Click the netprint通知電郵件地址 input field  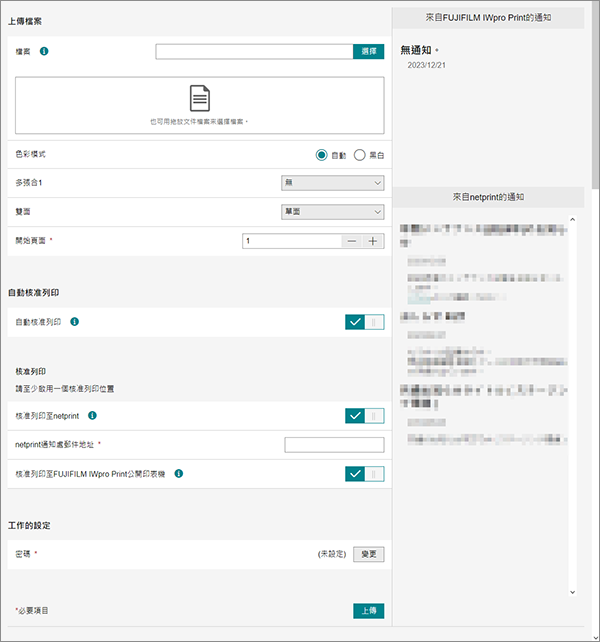click(334, 445)
